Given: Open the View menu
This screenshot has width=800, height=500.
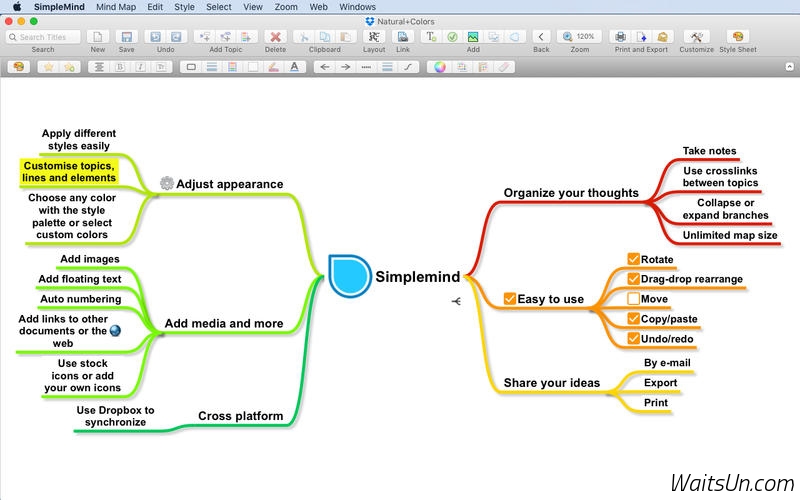Looking at the screenshot, I should coord(253,7).
